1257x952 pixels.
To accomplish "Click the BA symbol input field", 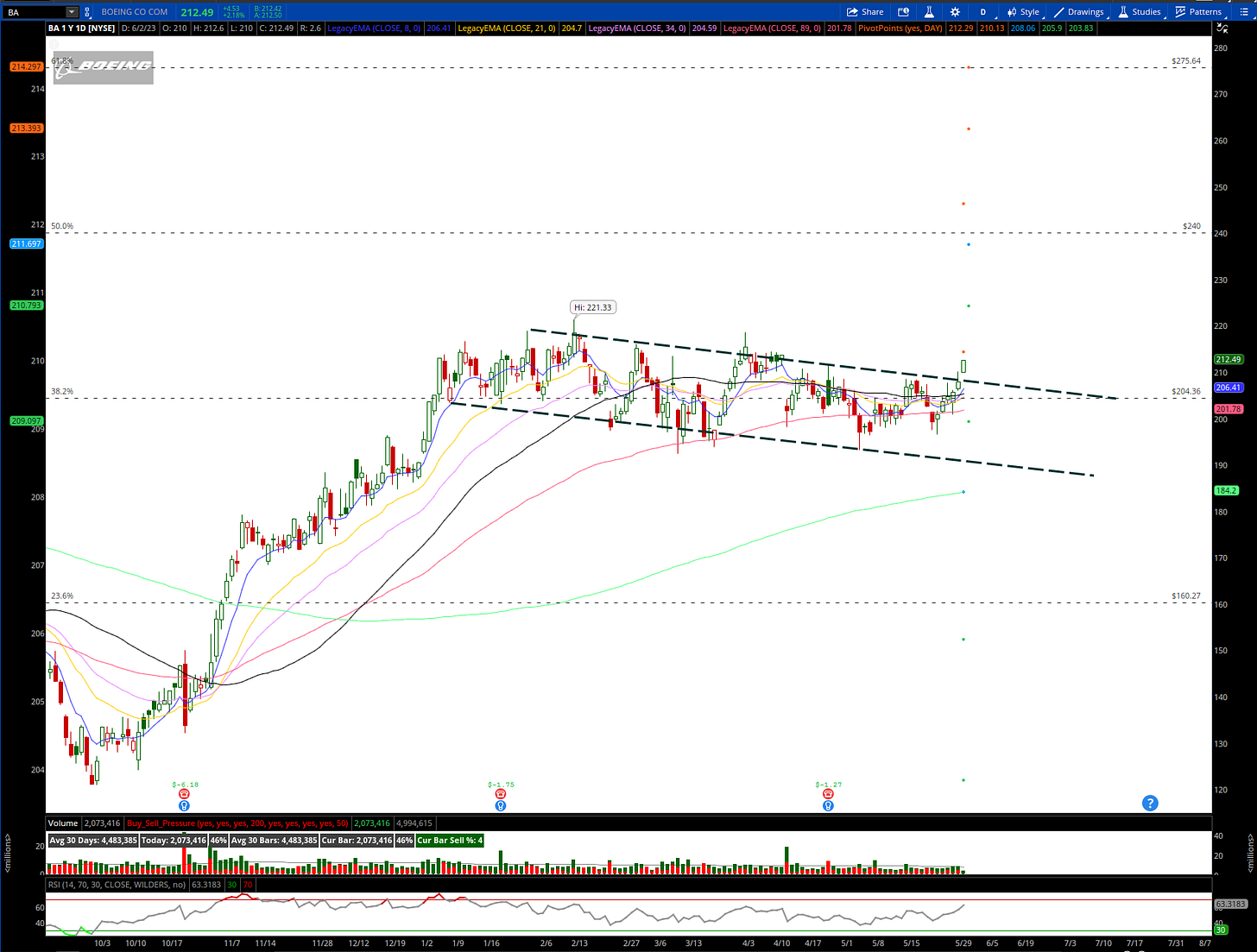I will (x=35, y=12).
